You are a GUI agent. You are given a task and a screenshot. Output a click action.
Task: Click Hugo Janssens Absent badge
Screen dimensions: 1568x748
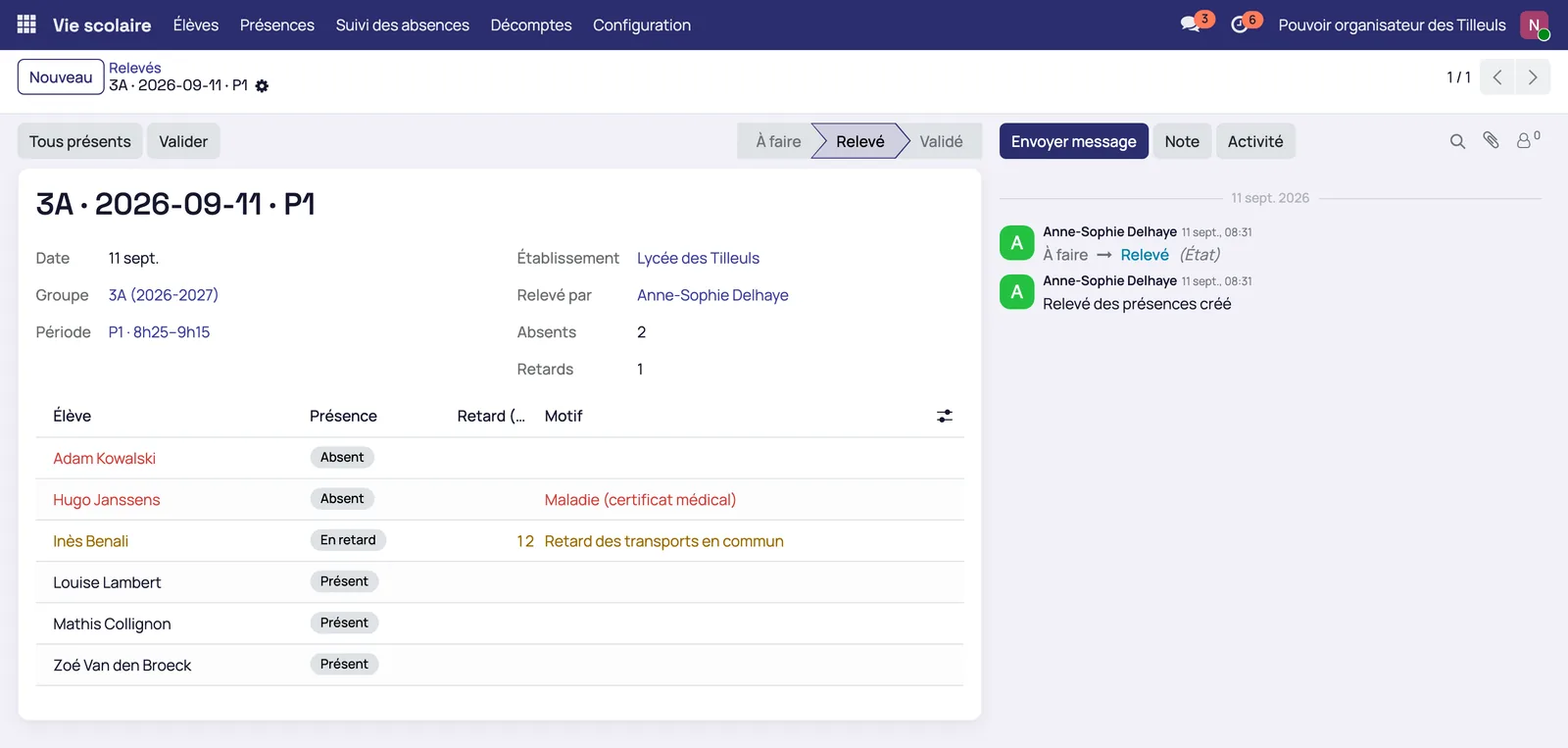tap(342, 499)
